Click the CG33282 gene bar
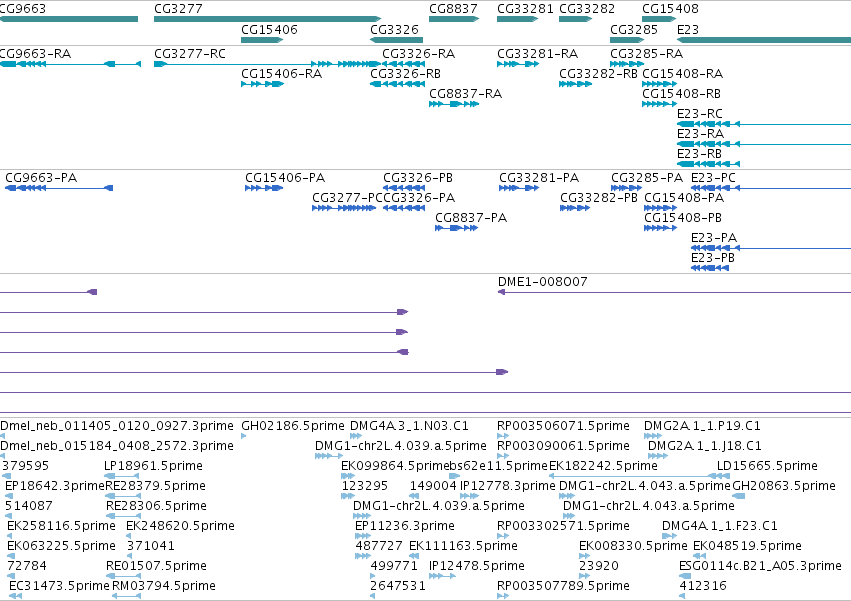The width and height of the screenshot is (851, 601). click(x=575, y=19)
